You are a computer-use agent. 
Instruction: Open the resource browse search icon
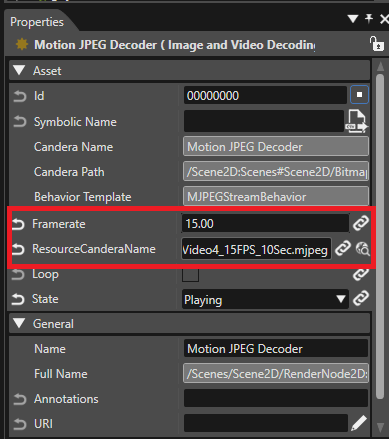(363, 249)
